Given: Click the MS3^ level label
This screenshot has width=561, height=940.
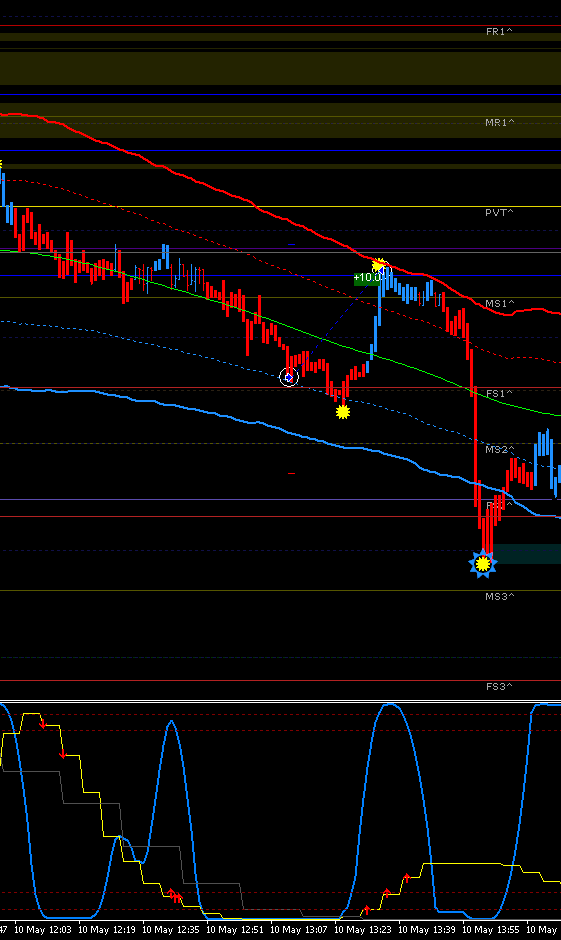Looking at the screenshot, I should 500,596.
